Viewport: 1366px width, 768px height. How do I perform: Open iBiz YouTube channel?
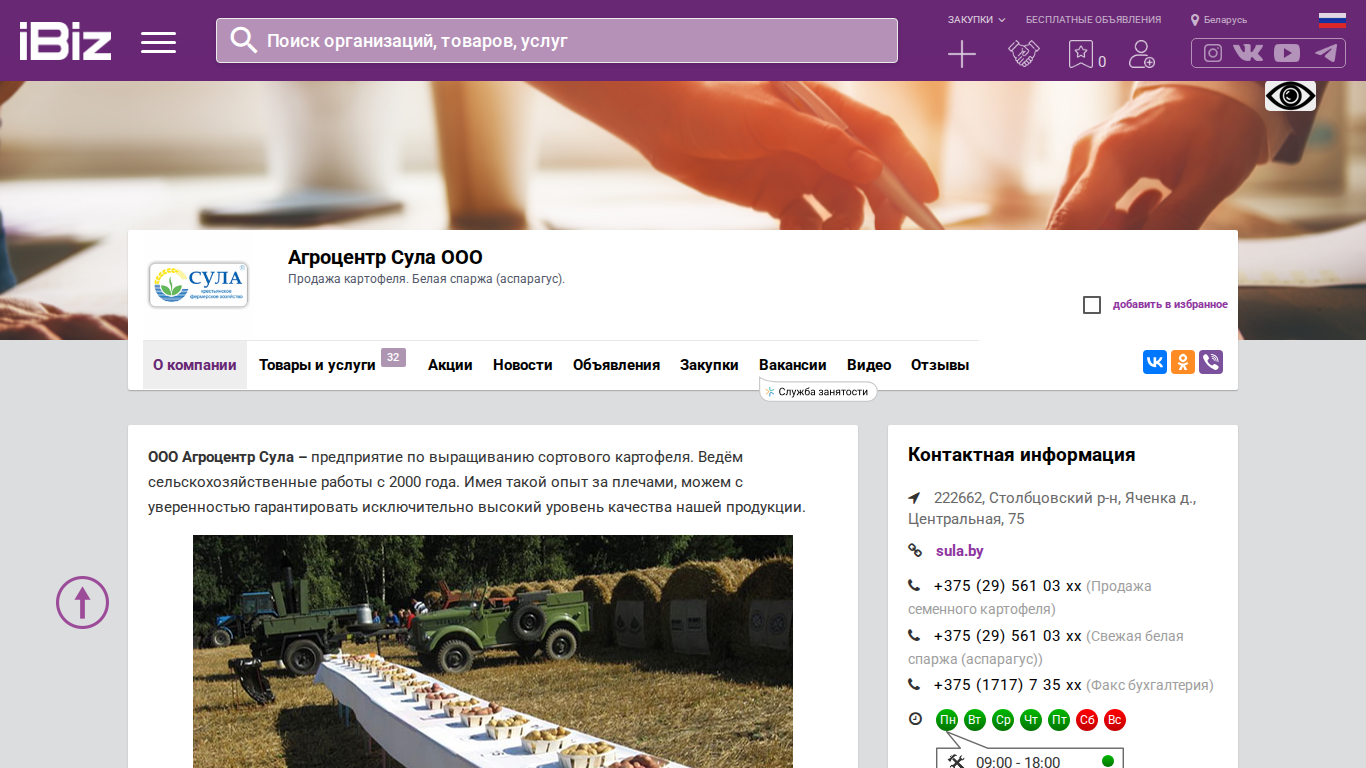[1287, 53]
